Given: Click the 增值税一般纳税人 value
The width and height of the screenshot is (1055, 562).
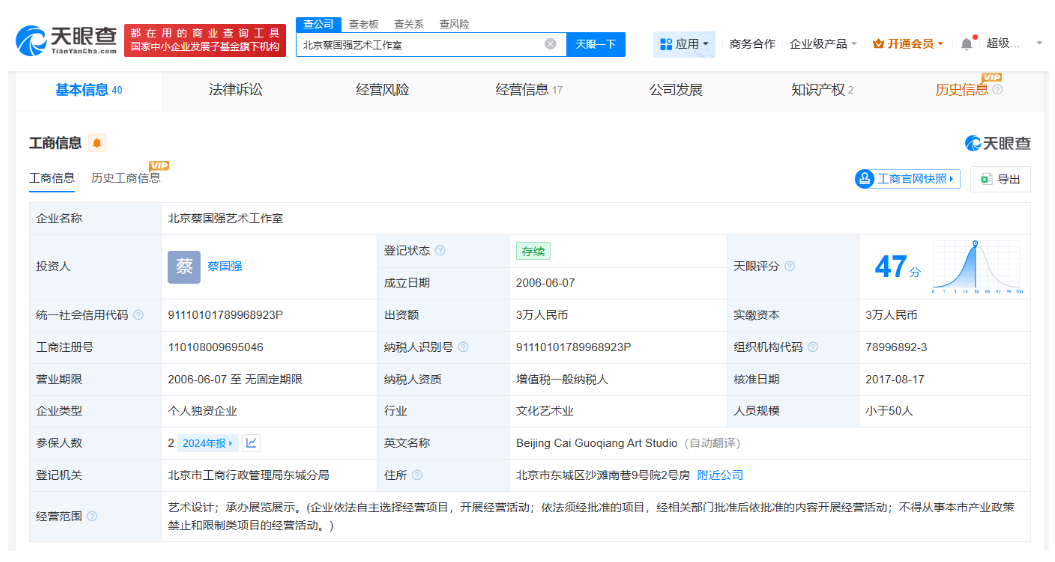Looking at the screenshot, I should [562, 380].
